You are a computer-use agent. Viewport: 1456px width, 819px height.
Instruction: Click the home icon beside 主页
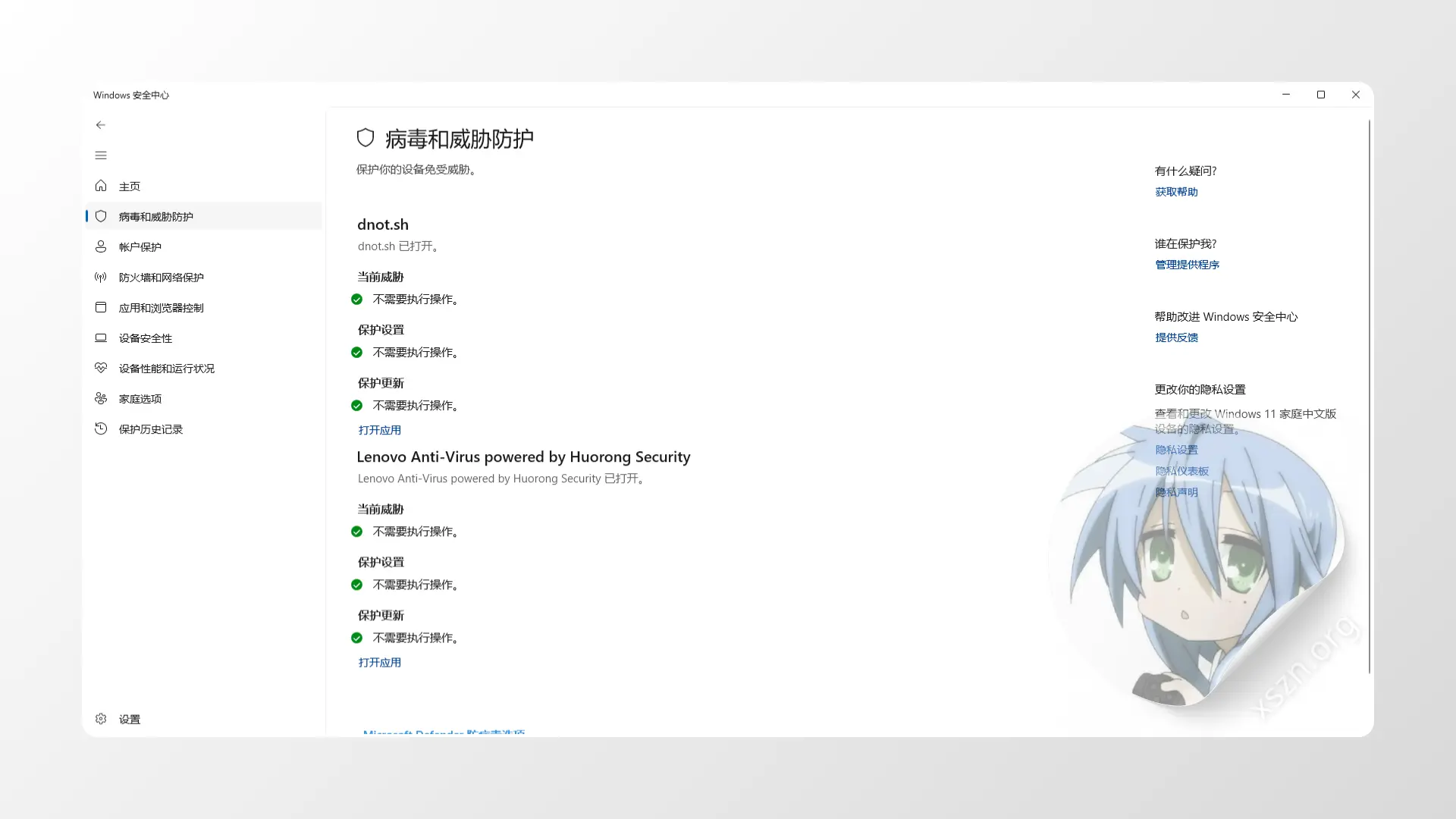101,186
